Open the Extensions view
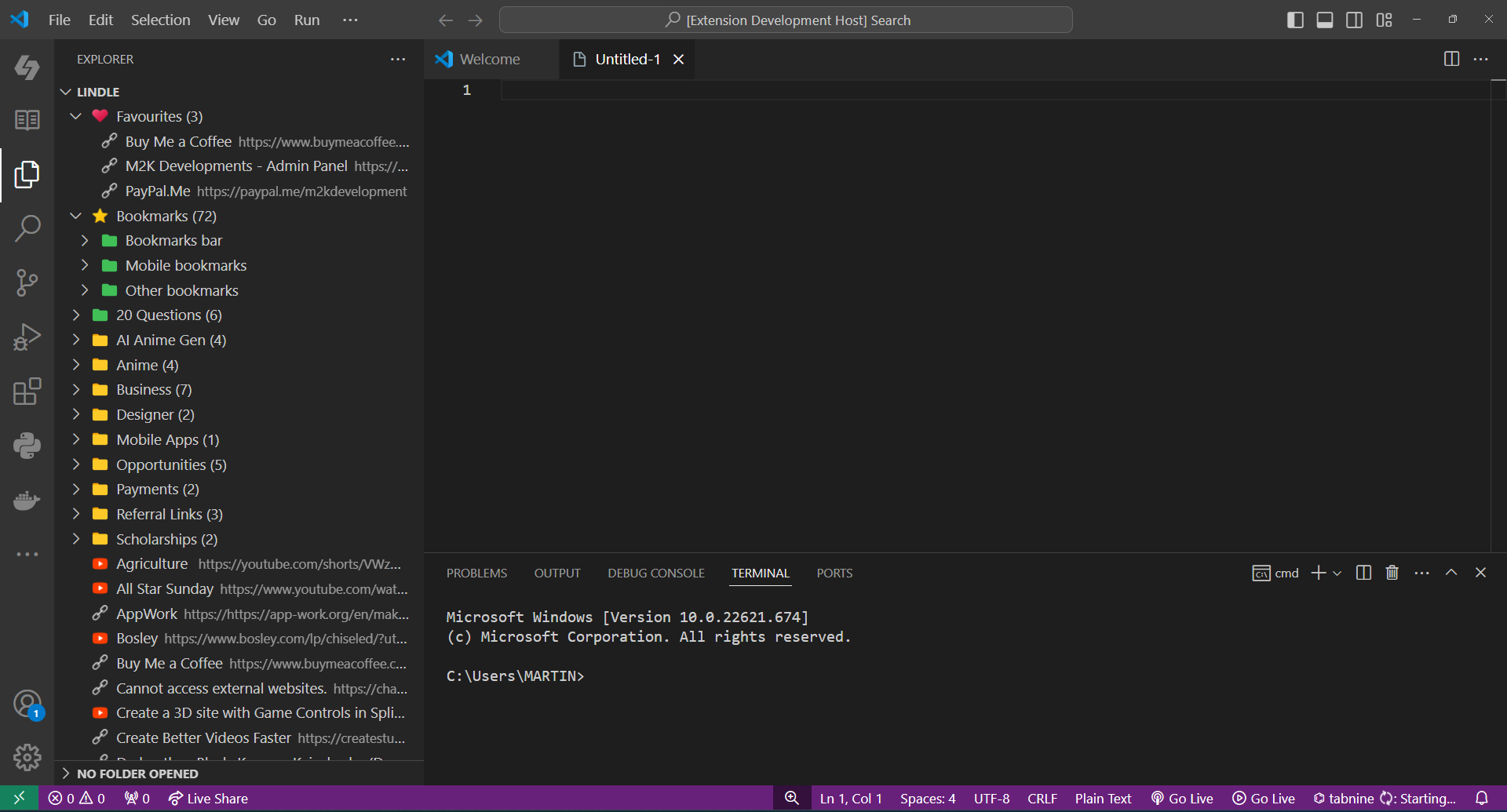Image resolution: width=1507 pixels, height=812 pixels. point(27,391)
